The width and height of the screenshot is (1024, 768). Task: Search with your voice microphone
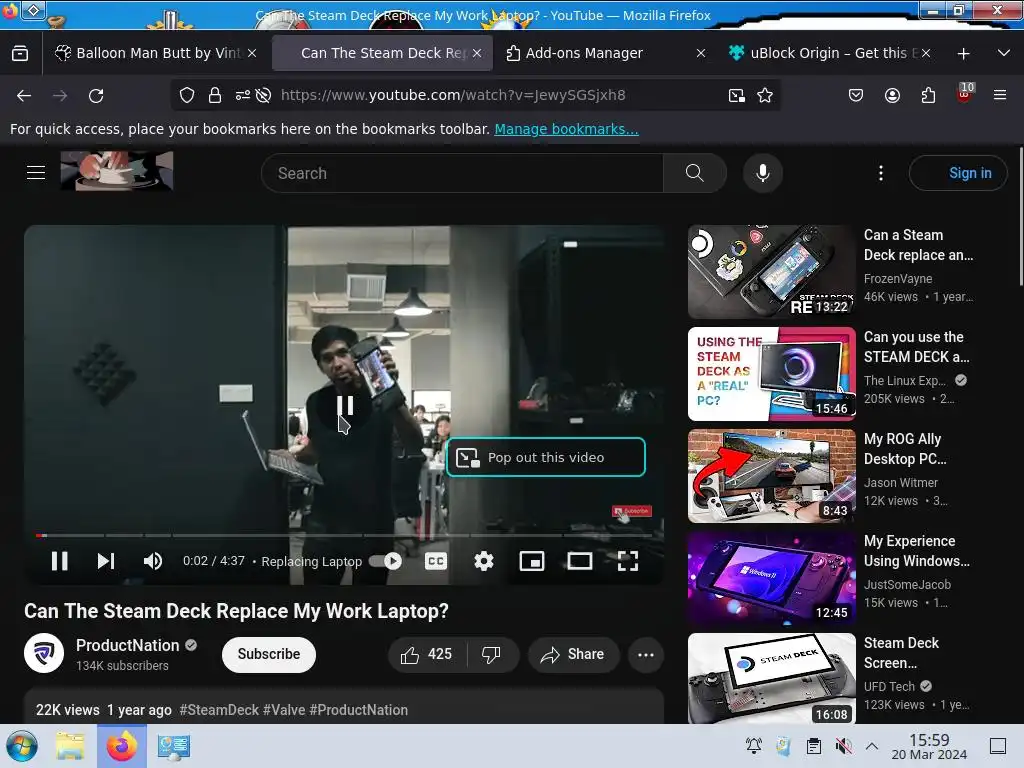tap(763, 173)
